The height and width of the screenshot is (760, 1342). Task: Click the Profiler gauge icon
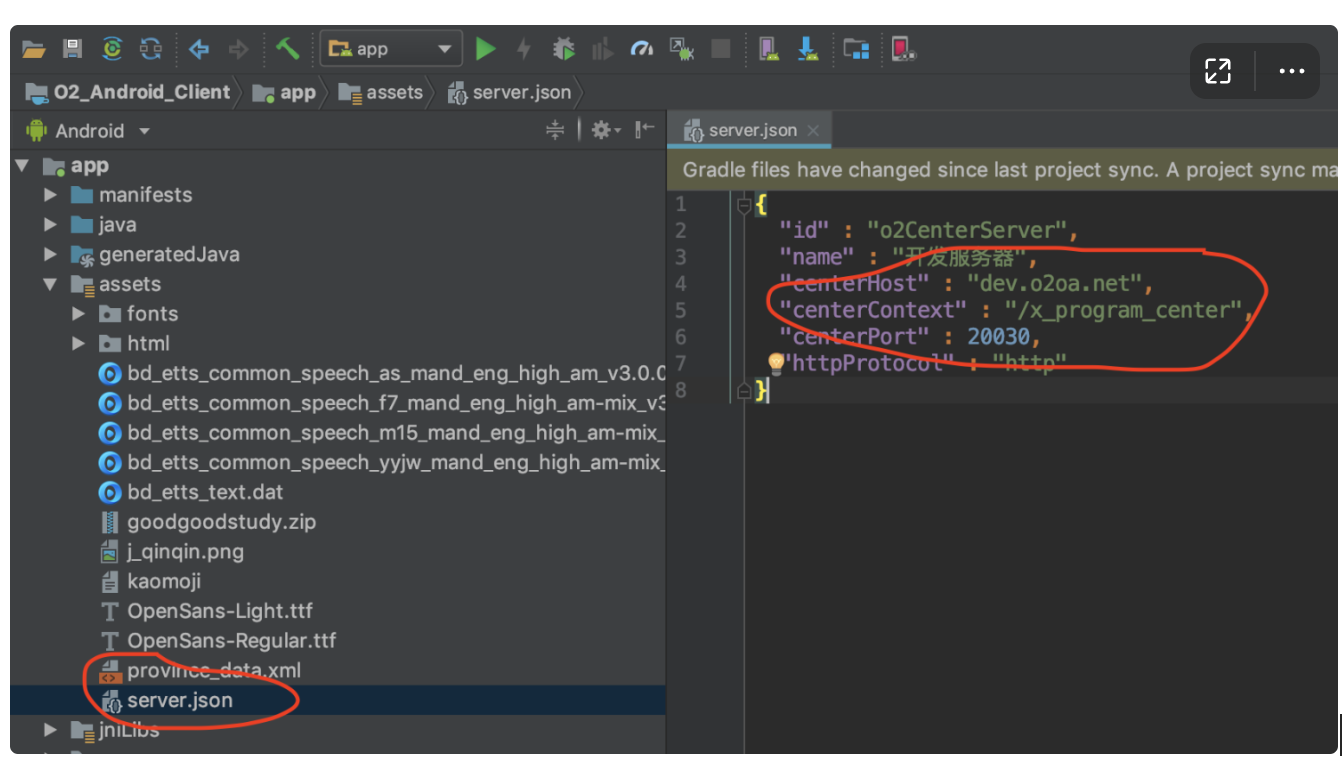(x=641, y=48)
